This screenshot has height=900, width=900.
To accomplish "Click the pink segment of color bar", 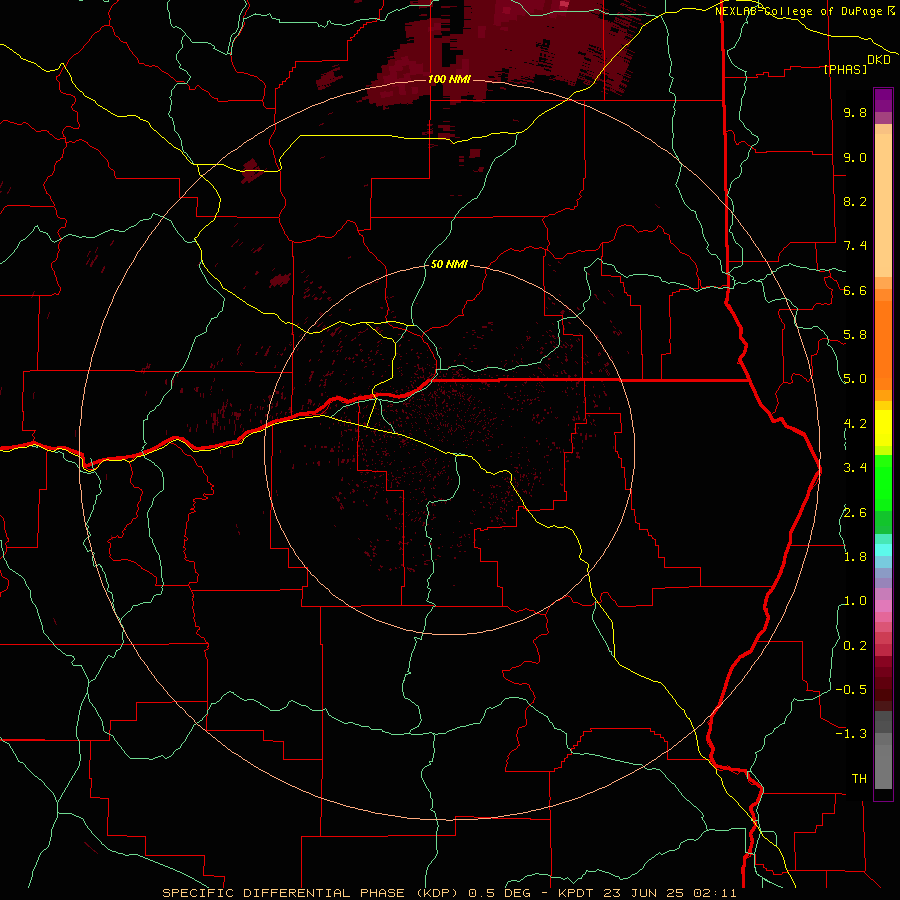I will pyautogui.click(x=883, y=606).
